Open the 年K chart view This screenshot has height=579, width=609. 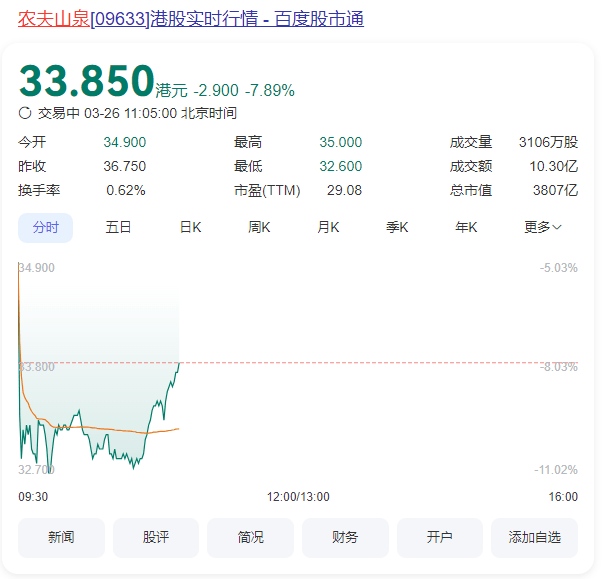coord(466,227)
